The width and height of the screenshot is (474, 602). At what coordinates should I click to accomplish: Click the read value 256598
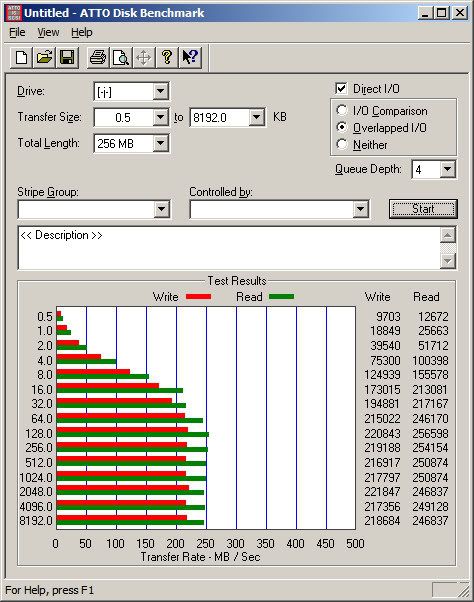tap(430, 433)
